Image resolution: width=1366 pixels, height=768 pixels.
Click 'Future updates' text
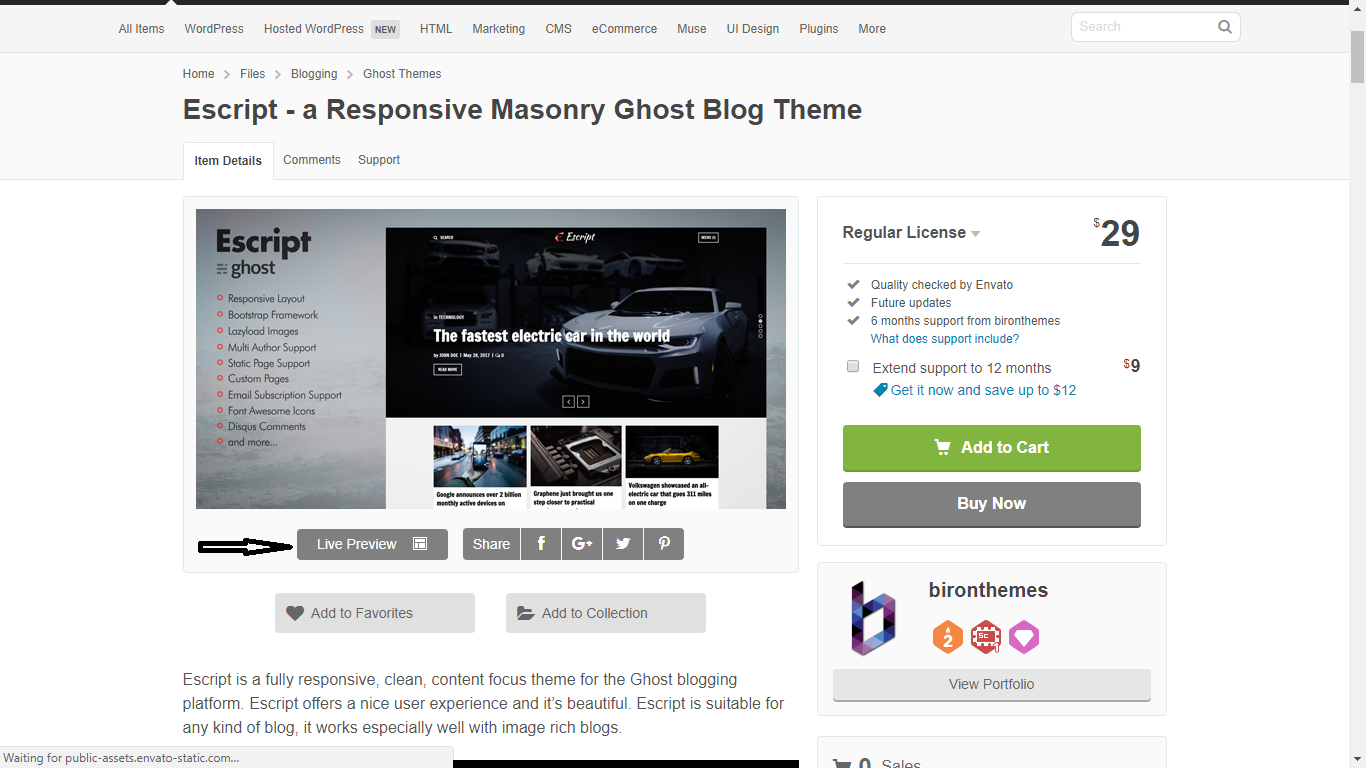tap(911, 303)
